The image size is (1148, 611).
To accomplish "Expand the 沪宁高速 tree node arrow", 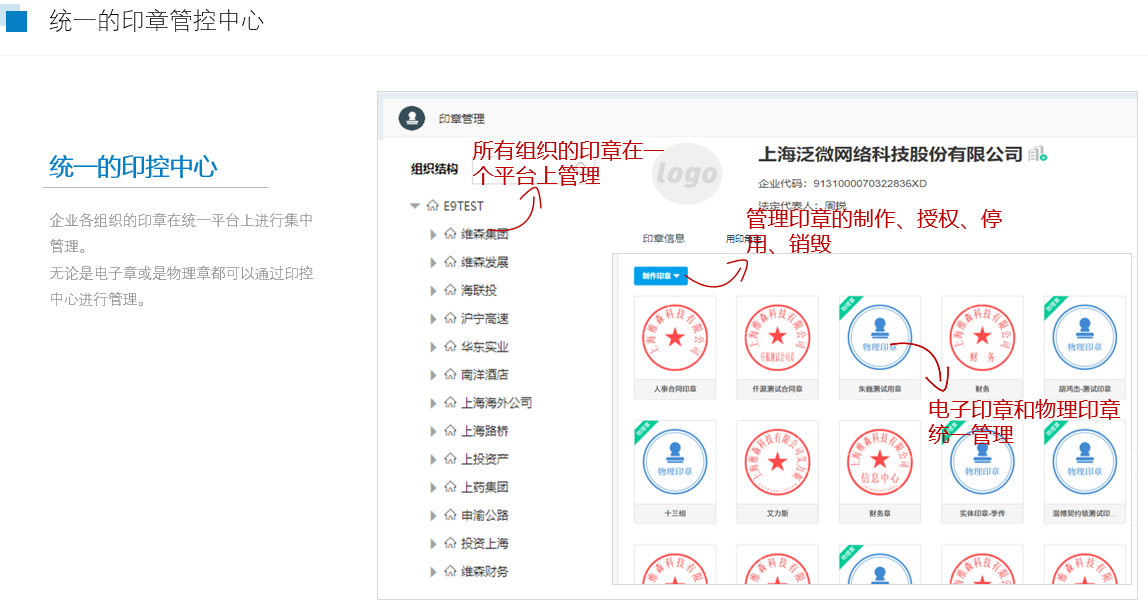I will tap(433, 318).
